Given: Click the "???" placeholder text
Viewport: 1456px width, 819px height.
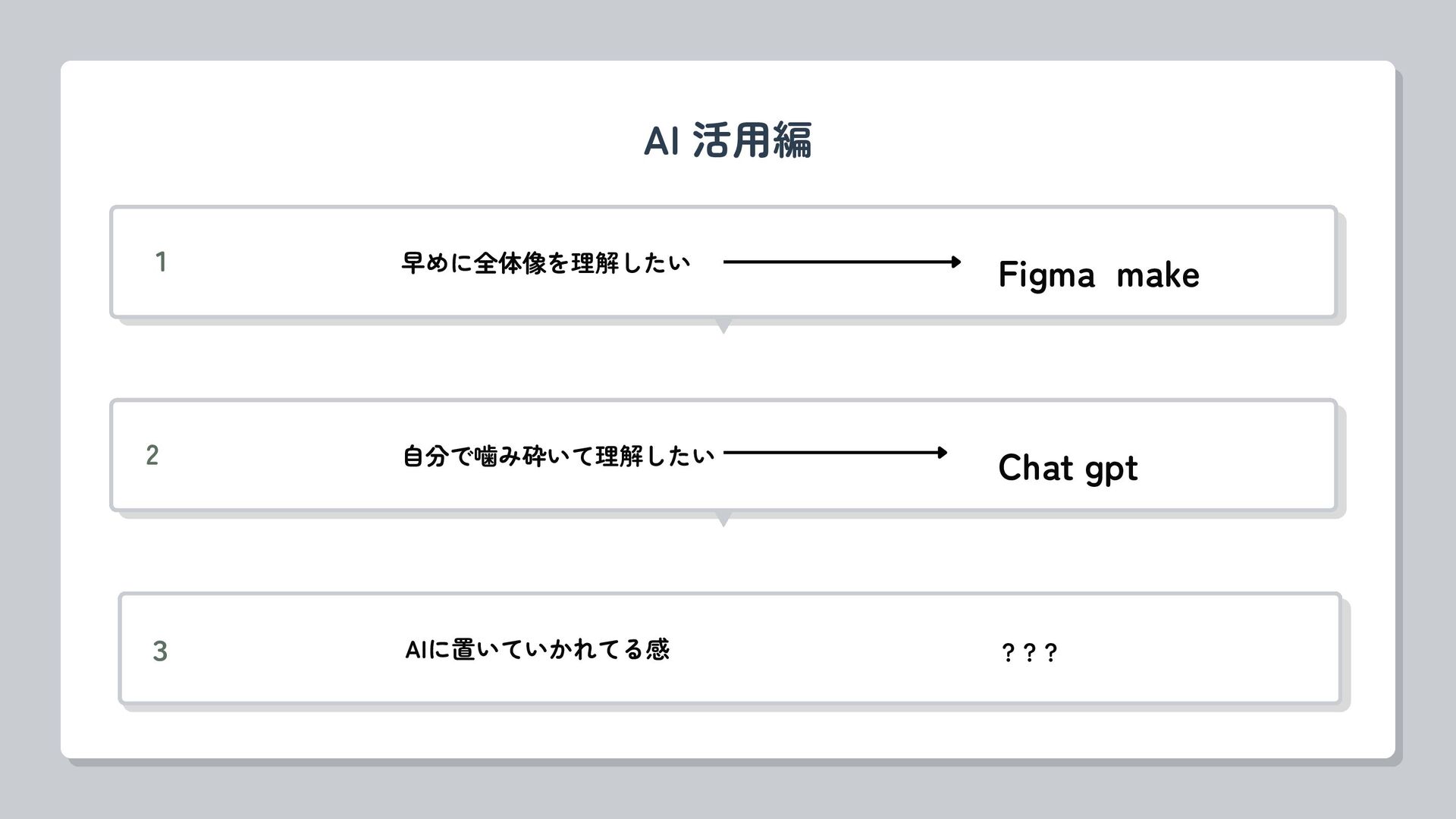Looking at the screenshot, I should pos(1029,652).
